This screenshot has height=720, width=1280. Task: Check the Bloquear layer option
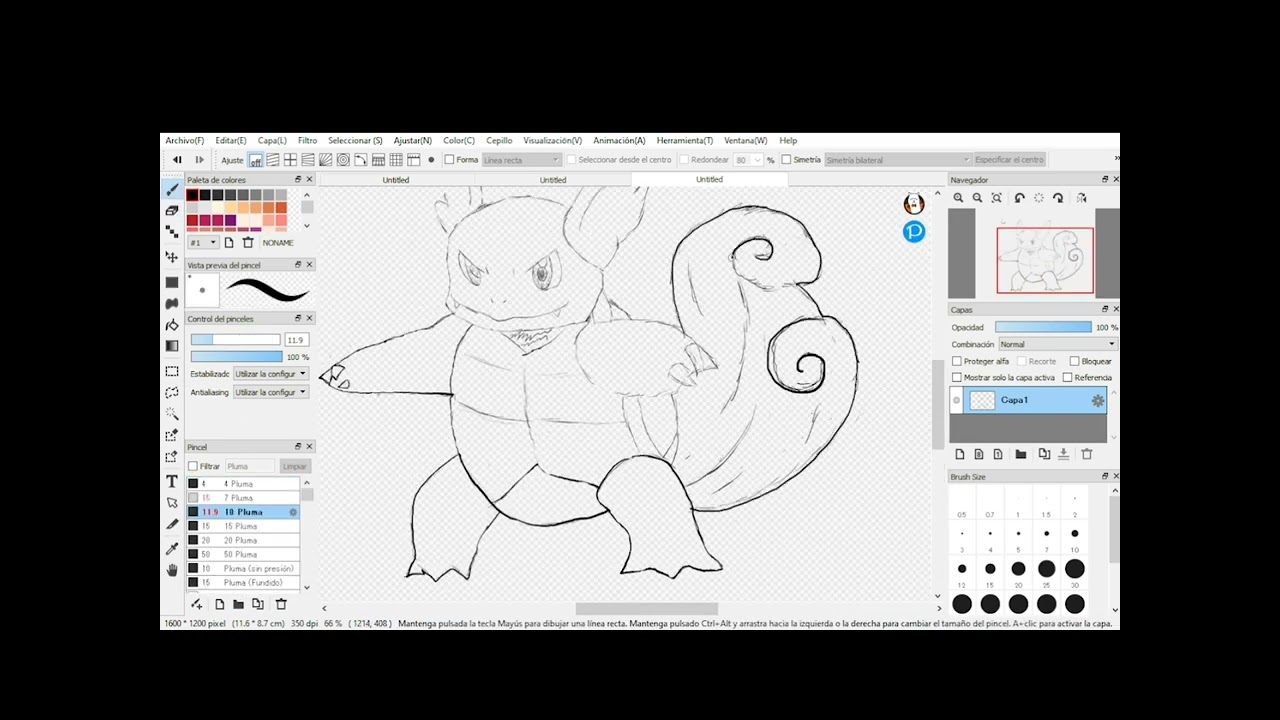point(1074,361)
